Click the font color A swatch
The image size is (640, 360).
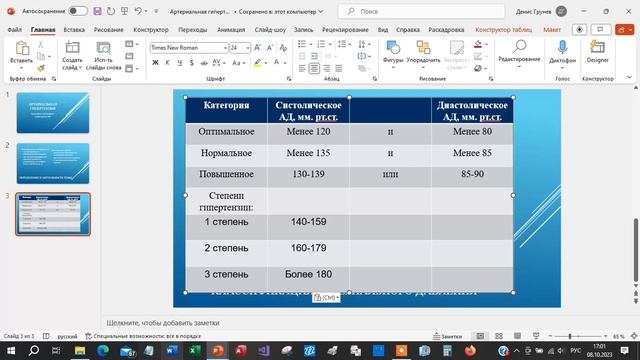click(x=276, y=63)
